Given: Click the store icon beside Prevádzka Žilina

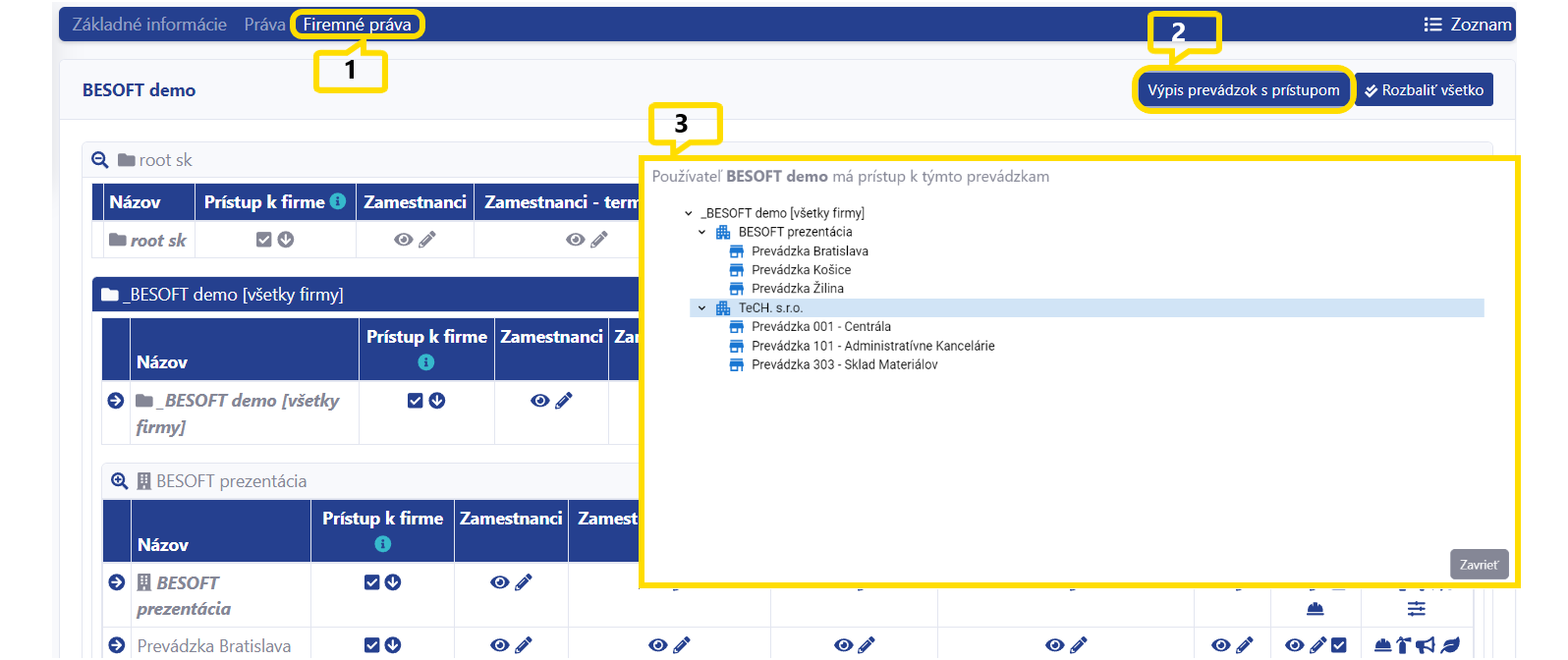Looking at the screenshot, I should point(737,289).
